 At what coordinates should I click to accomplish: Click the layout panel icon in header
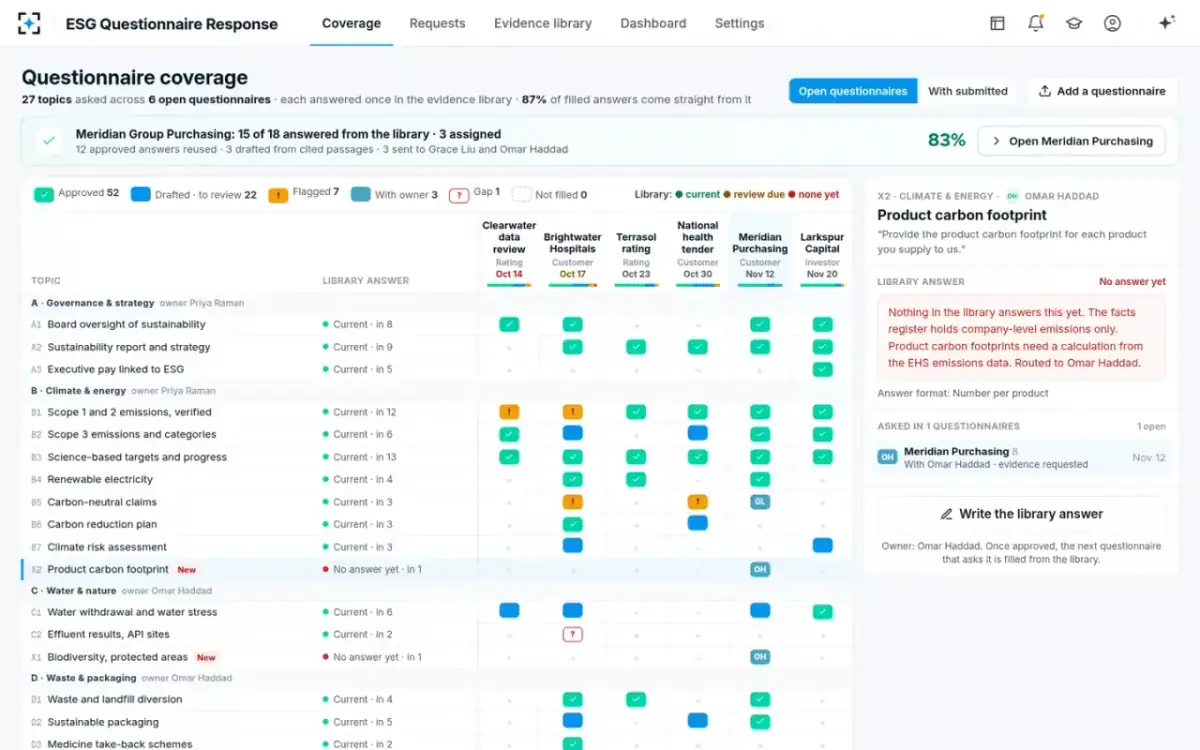(997, 23)
